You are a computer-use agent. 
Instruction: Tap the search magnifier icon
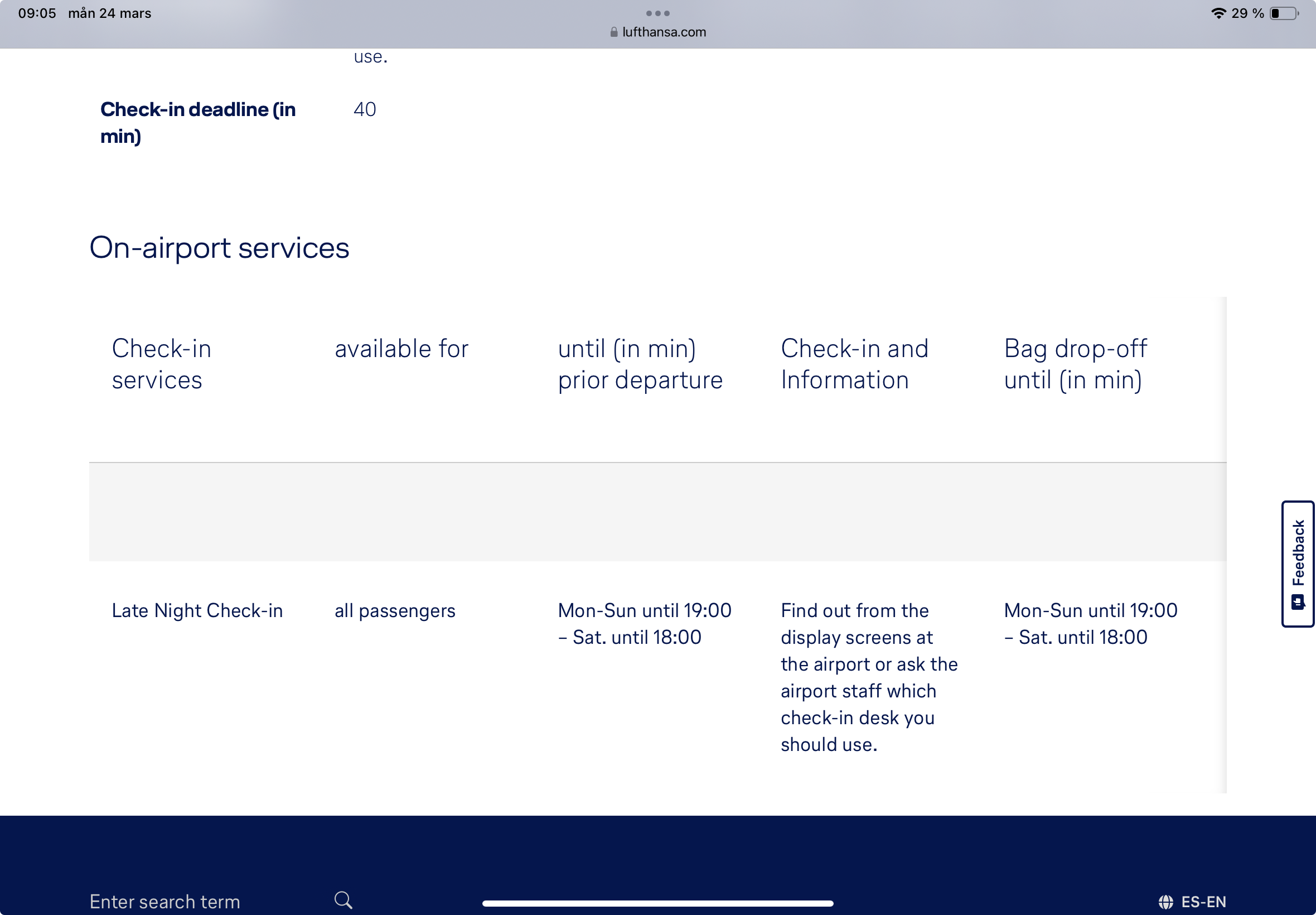(343, 900)
